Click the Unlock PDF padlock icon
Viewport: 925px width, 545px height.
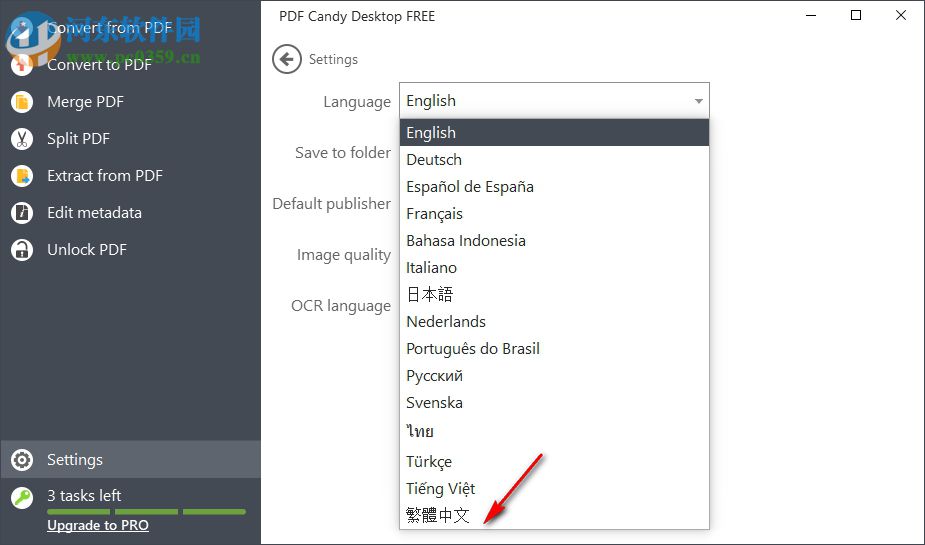point(22,249)
